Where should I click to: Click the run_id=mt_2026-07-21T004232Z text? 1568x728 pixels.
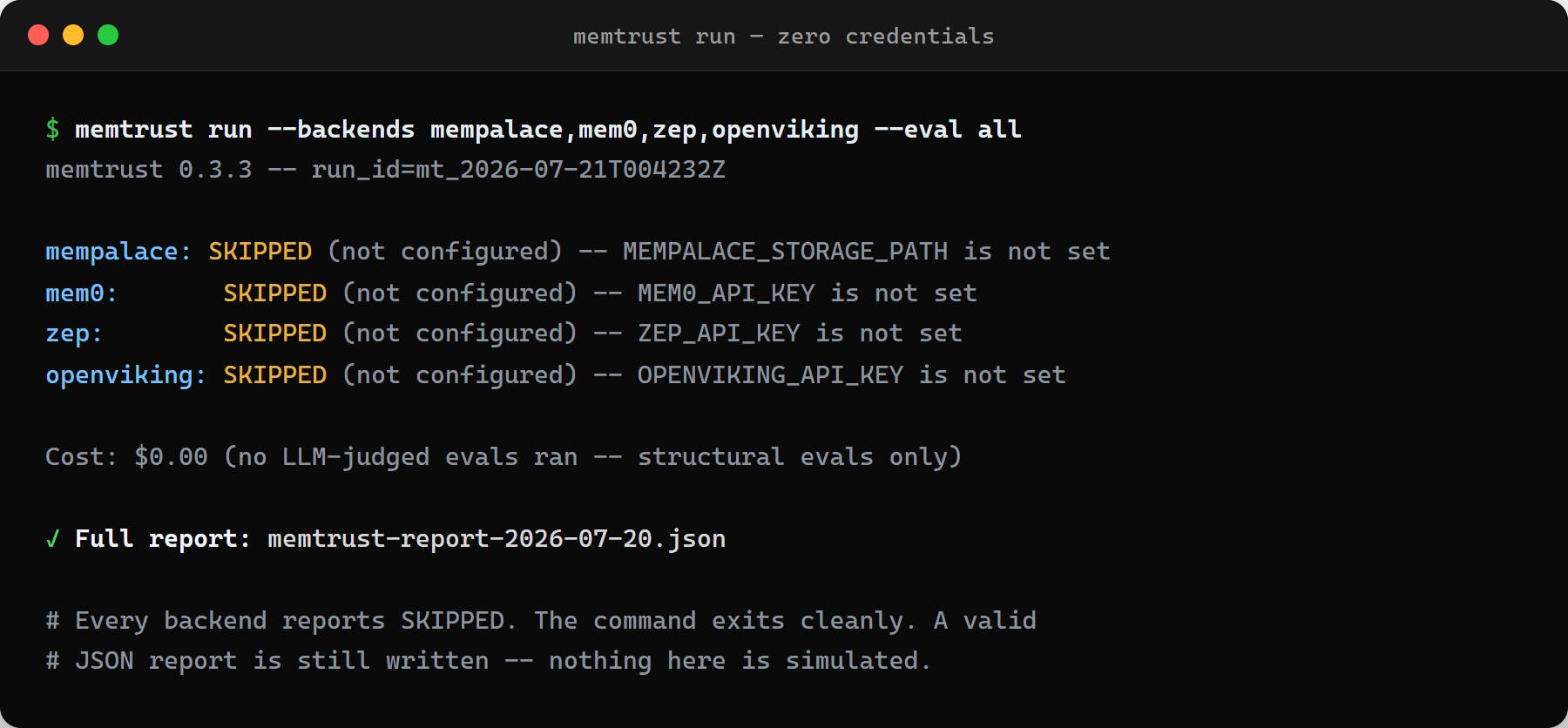[x=518, y=170]
